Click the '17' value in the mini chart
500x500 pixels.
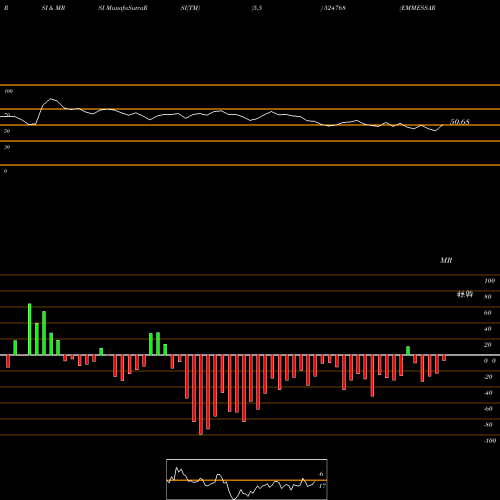[x=322, y=486]
